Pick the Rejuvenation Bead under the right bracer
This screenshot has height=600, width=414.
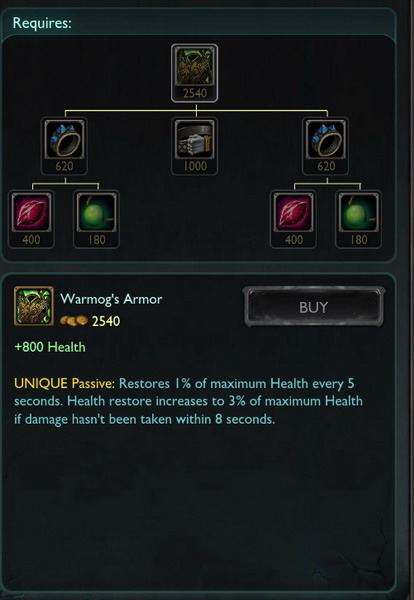click(359, 212)
